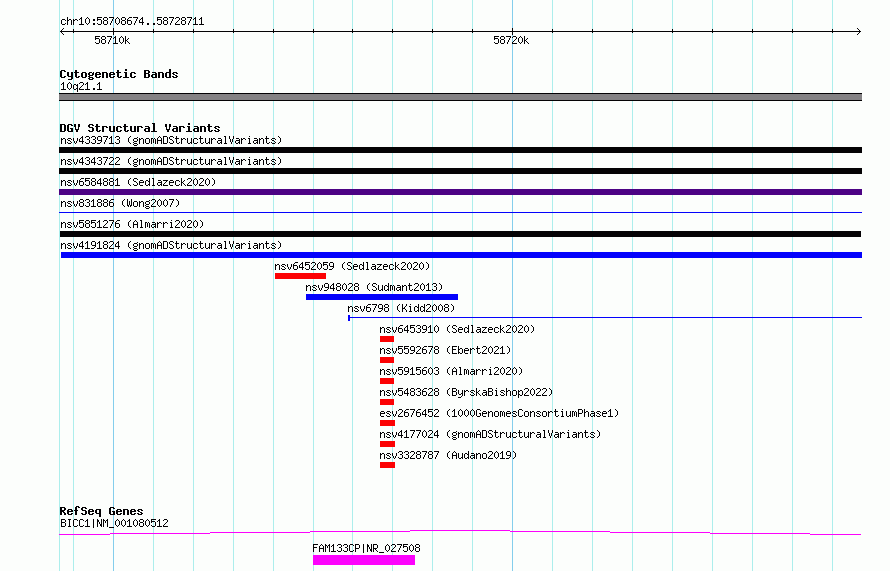Select the nsv4177024 gnomADStructuralVariants label
890x571 pixels.
490,434
